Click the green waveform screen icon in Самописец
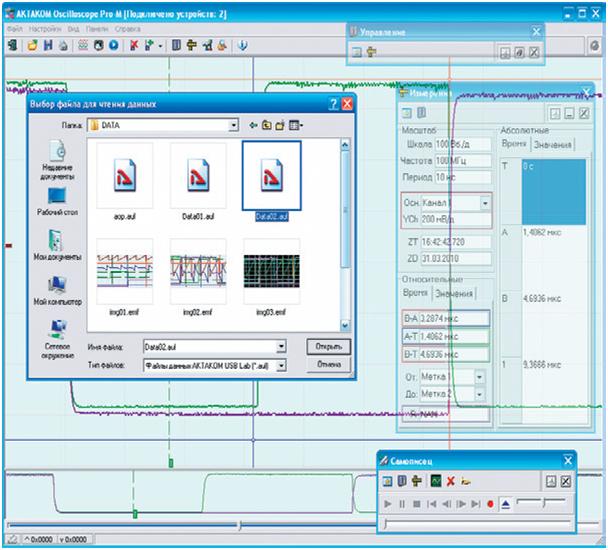This screenshot has height=550, width=608. (436, 481)
